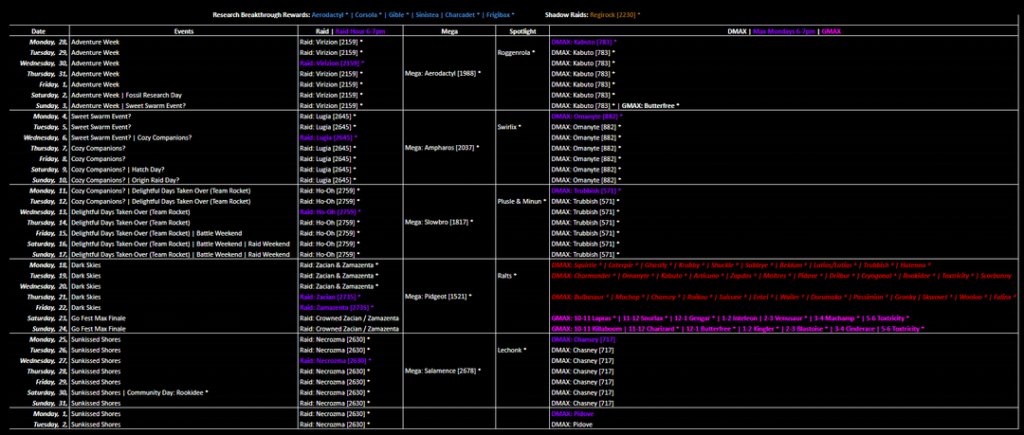
Task: Click 'Cozy Companions? | Hatch Day?' event
Action: pyautogui.click(x=116, y=169)
